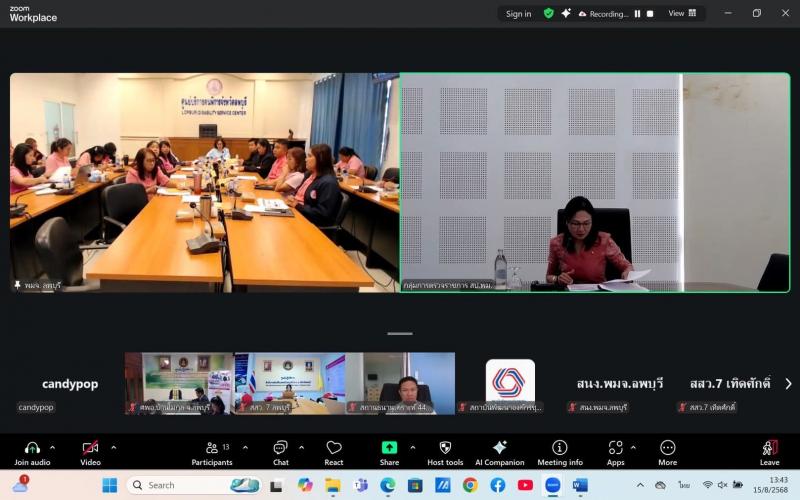
Task: Click the Recording cloud indicator
Action: [603, 14]
